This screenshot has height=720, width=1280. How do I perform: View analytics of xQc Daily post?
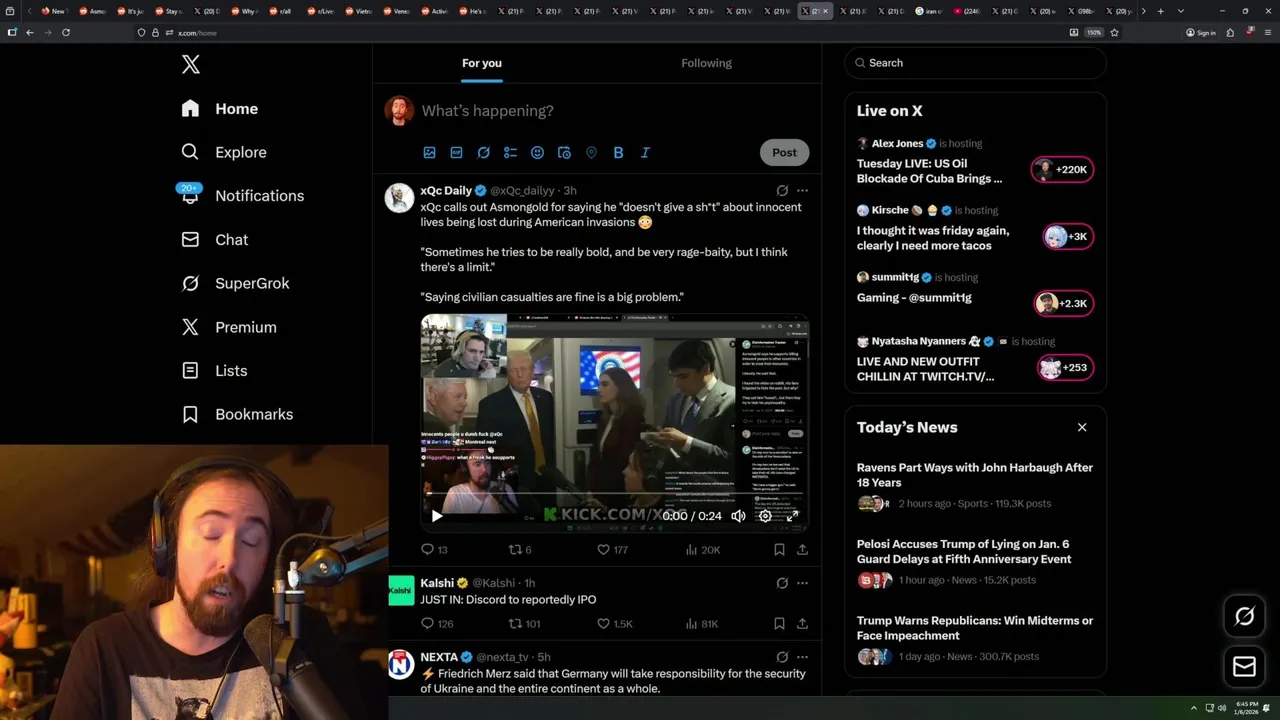coord(702,549)
